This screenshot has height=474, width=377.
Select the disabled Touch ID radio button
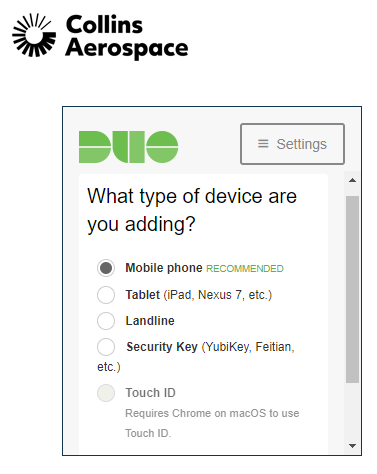pos(106,393)
